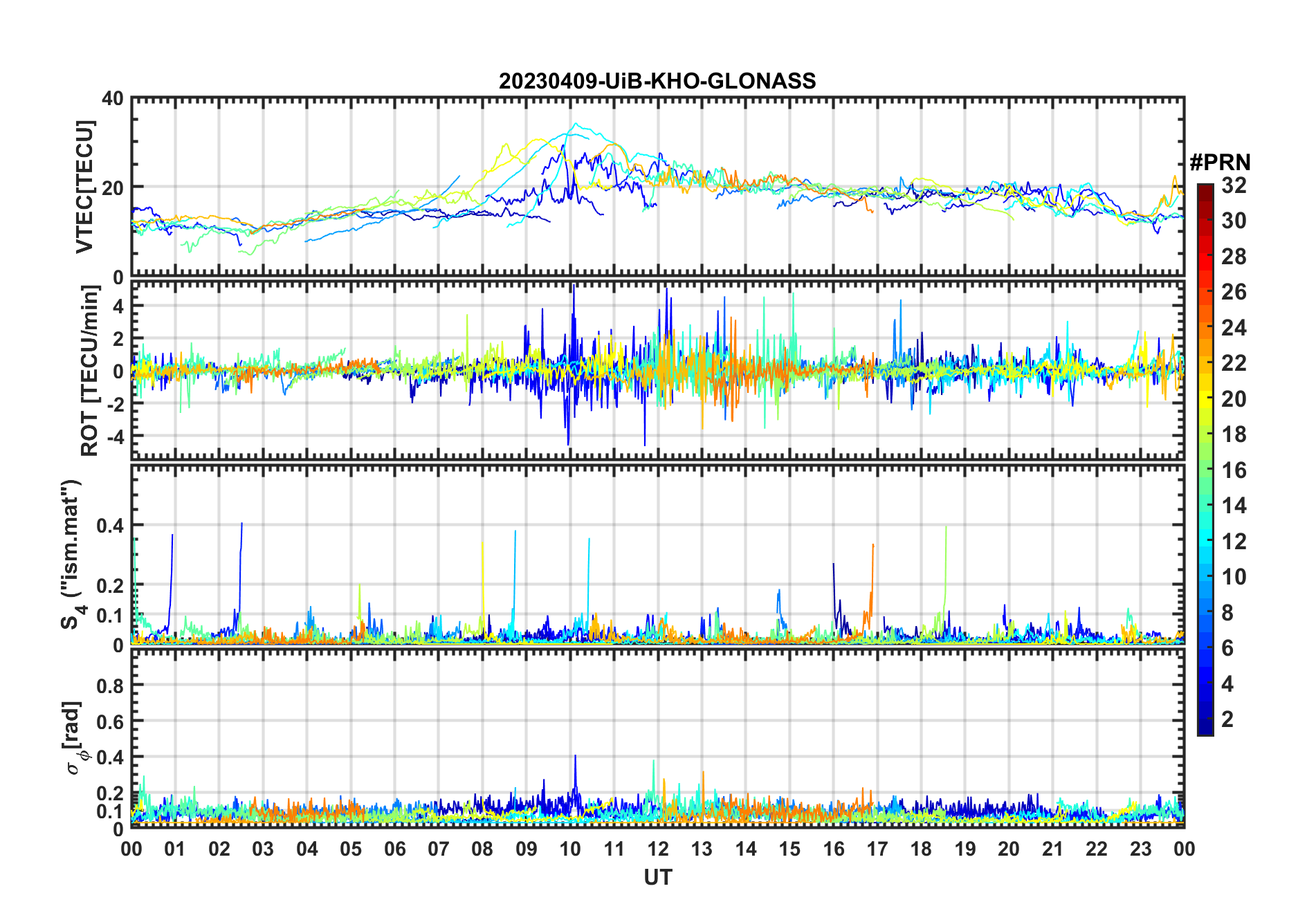Click the cyan colorbar region near 12

pyautogui.click(x=1205, y=541)
